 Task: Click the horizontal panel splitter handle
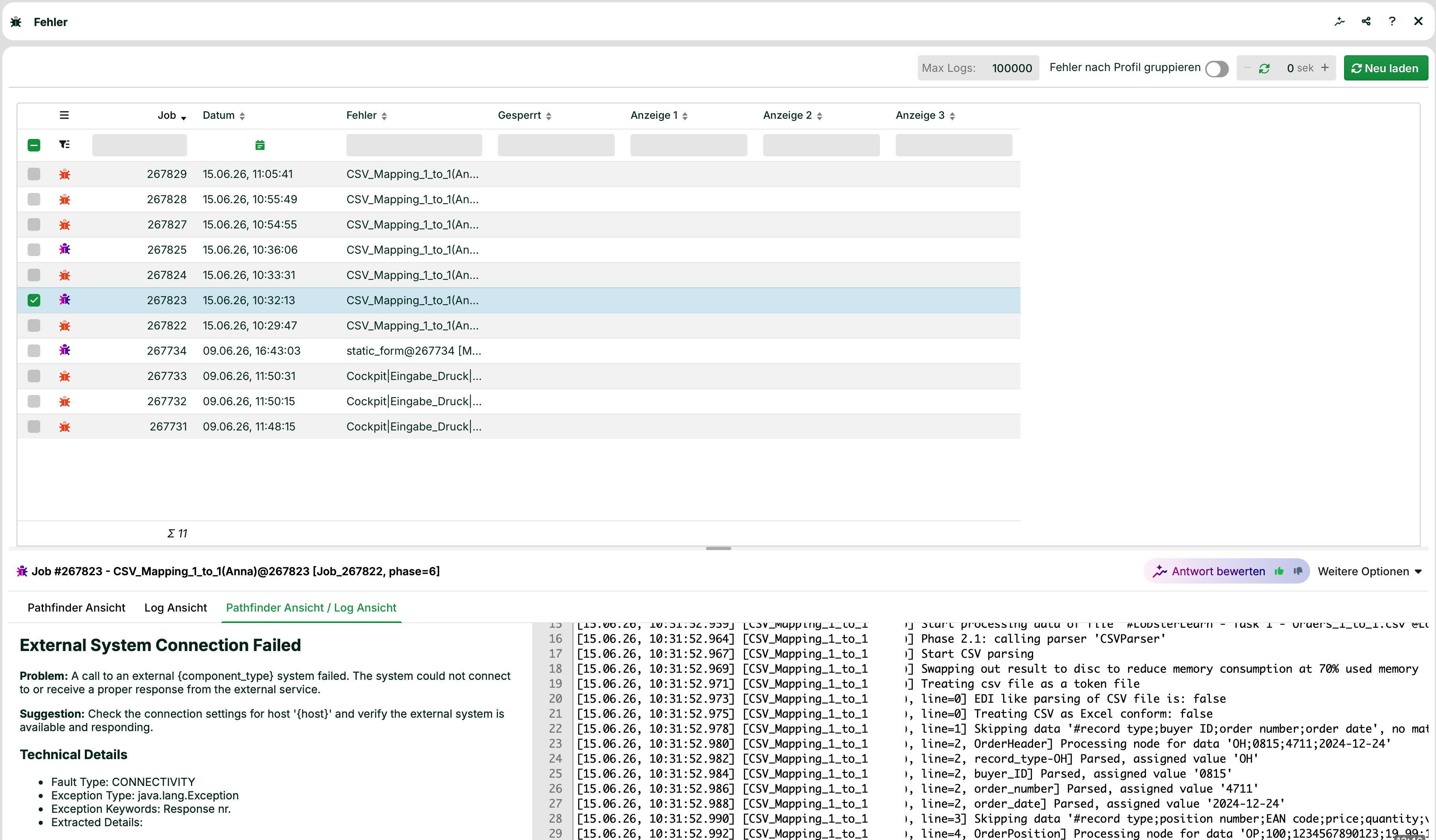pyautogui.click(x=718, y=548)
